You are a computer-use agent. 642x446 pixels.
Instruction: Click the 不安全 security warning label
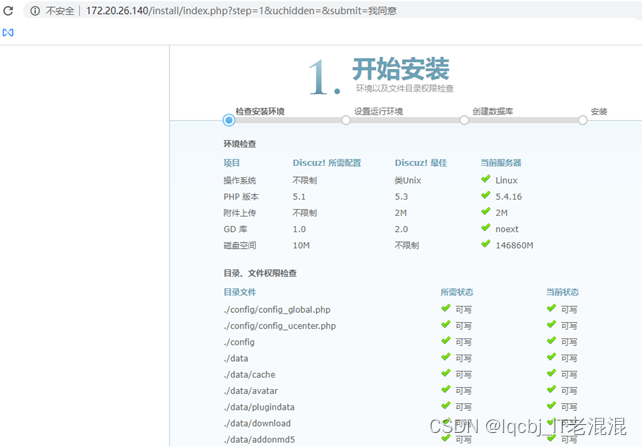(x=60, y=11)
